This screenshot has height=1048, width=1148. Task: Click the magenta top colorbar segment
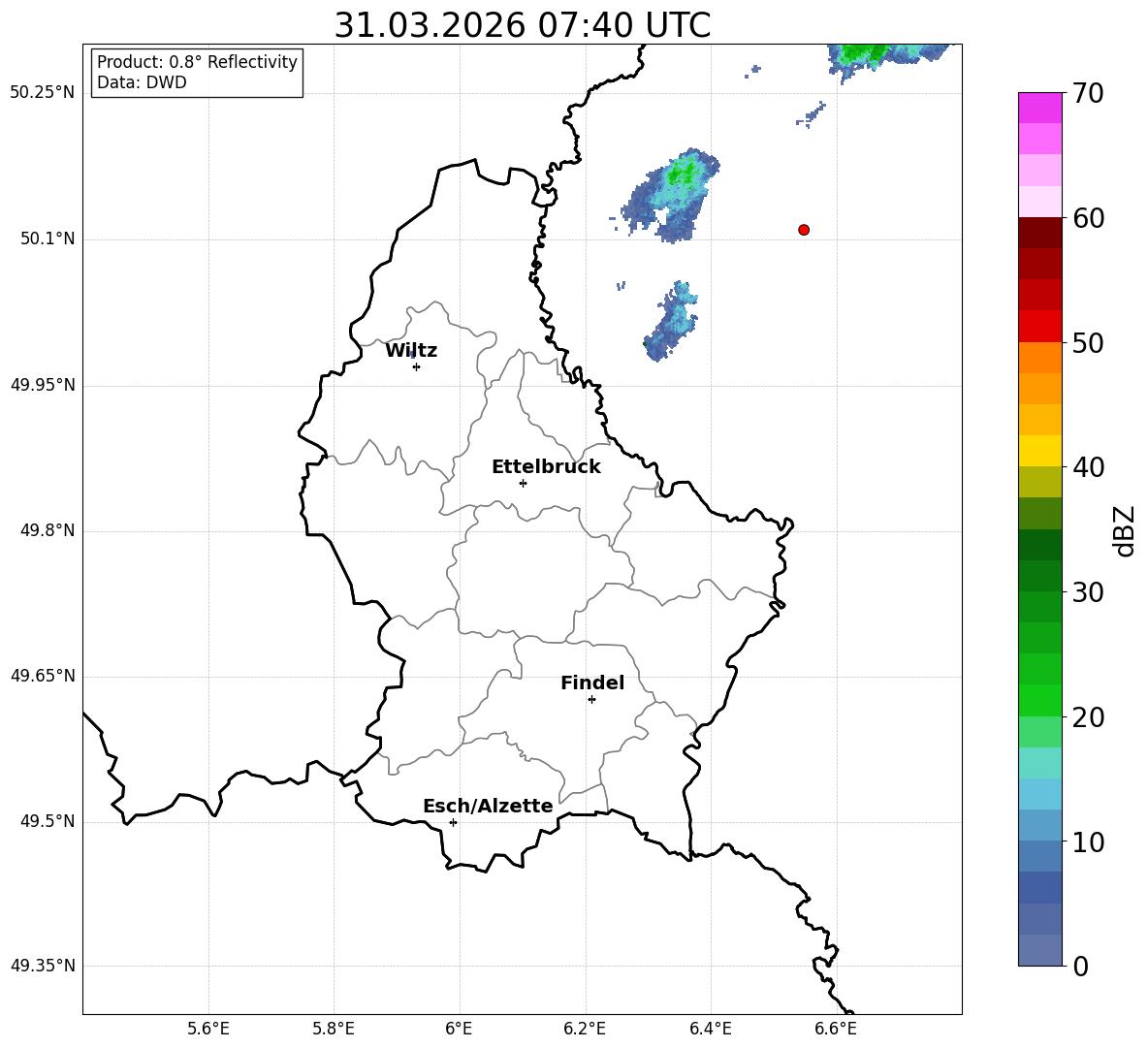[1040, 108]
